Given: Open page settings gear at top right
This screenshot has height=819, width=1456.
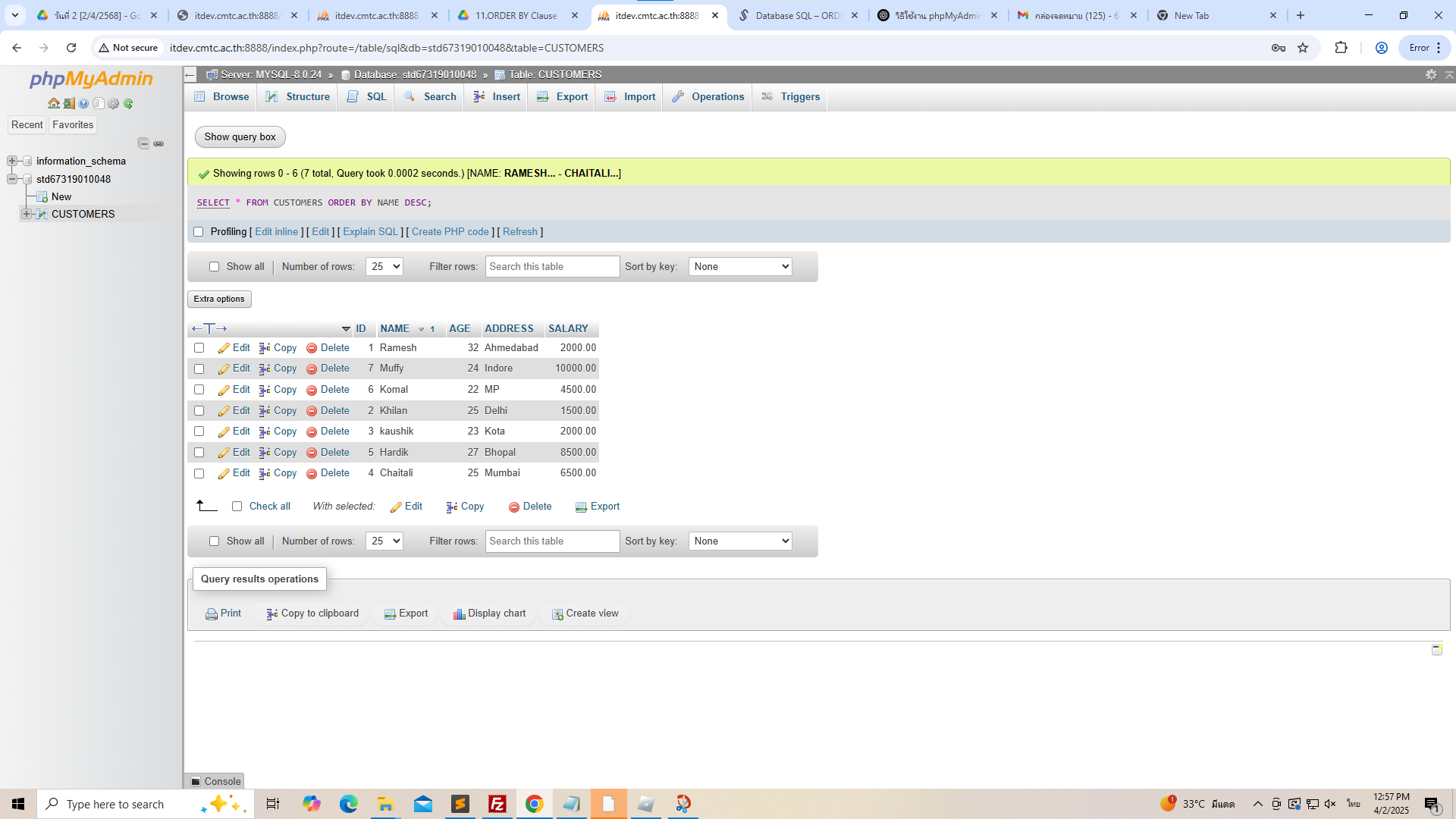Looking at the screenshot, I should [1431, 74].
